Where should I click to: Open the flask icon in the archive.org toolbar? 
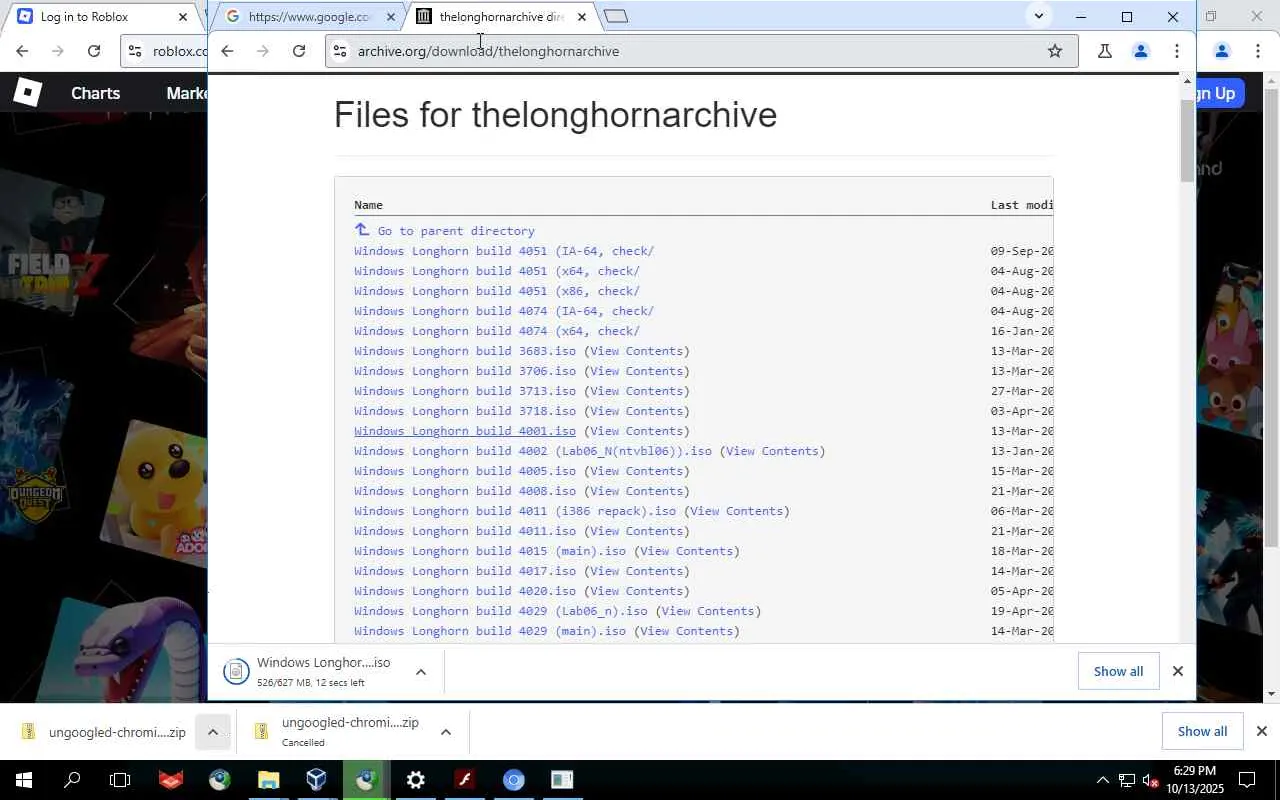click(x=1105, y=51)
